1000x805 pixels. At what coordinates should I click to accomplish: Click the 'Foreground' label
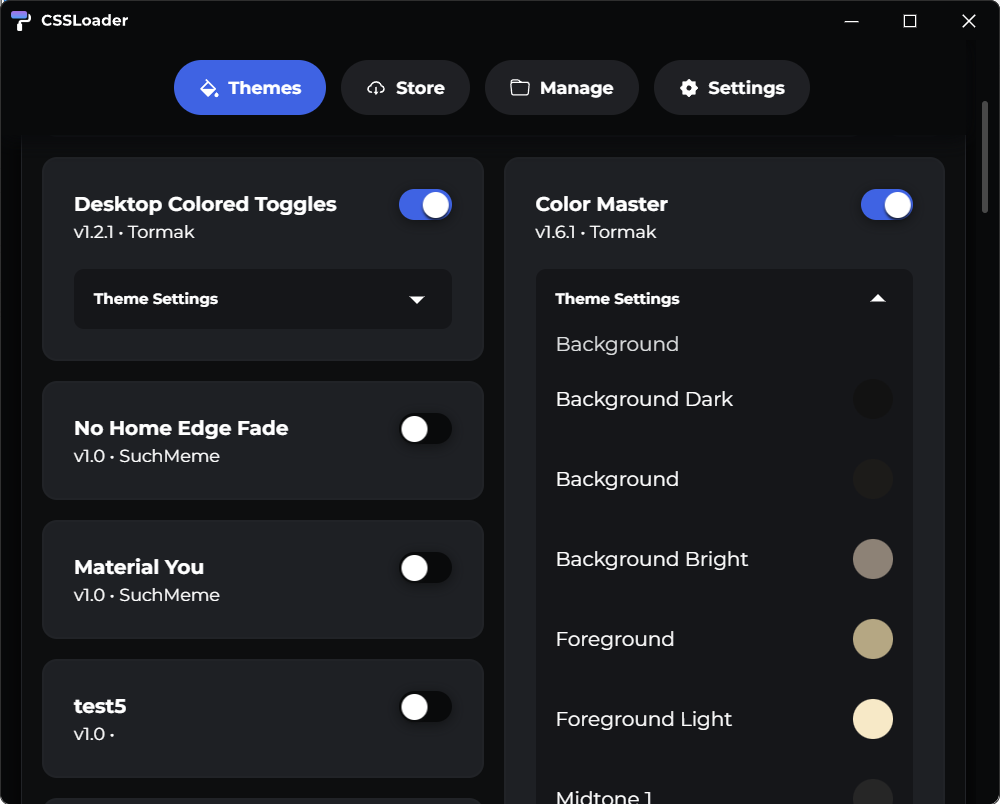click(x=615, y=639)
